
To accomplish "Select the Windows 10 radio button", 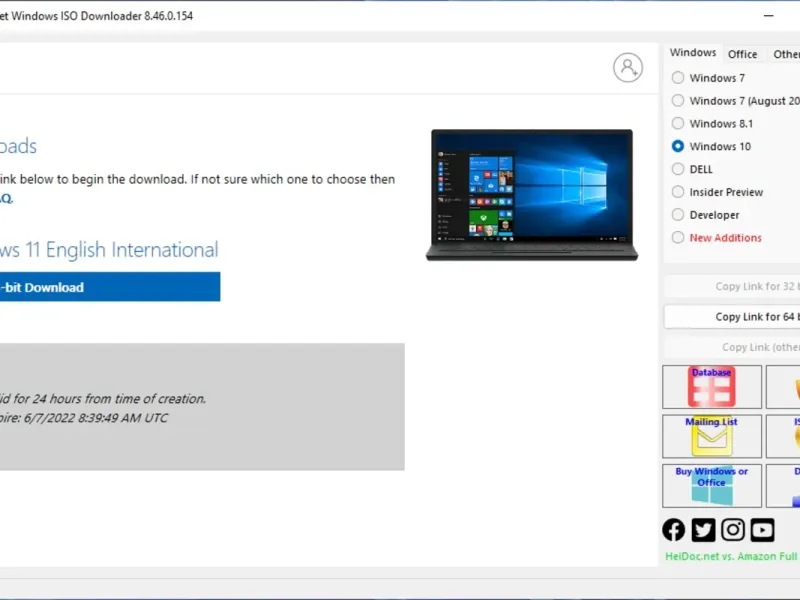I will point(678,146).
